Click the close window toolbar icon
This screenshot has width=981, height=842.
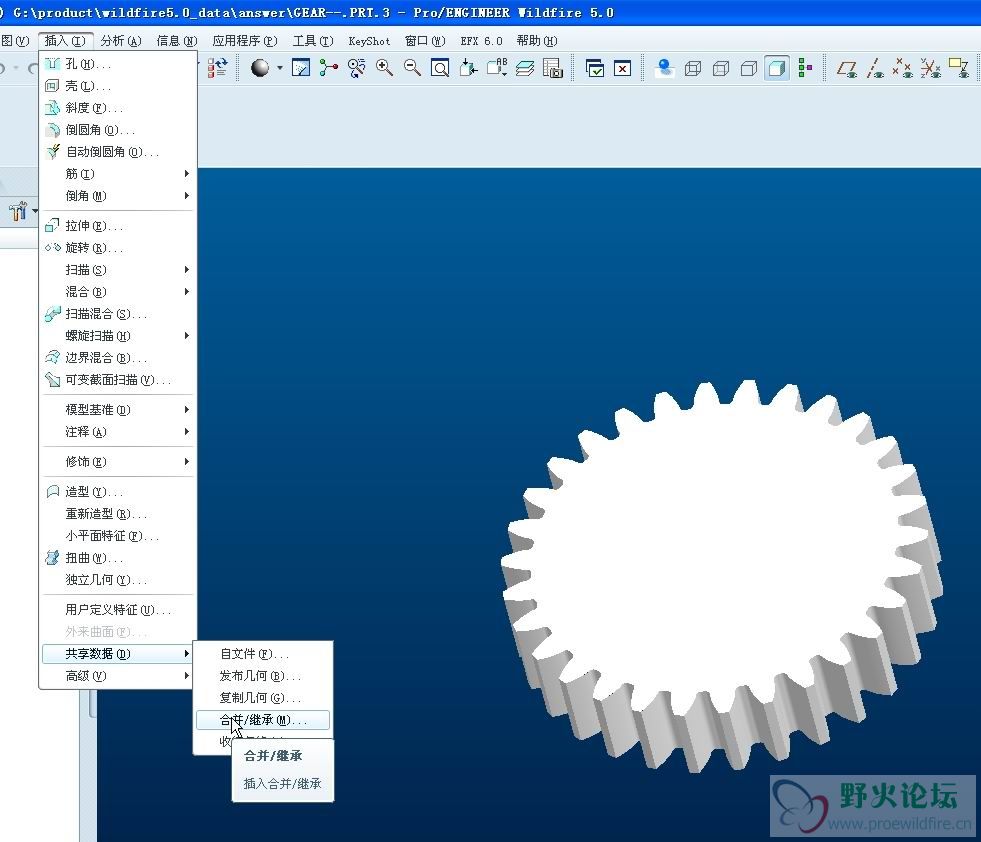(x=623, y=68)
